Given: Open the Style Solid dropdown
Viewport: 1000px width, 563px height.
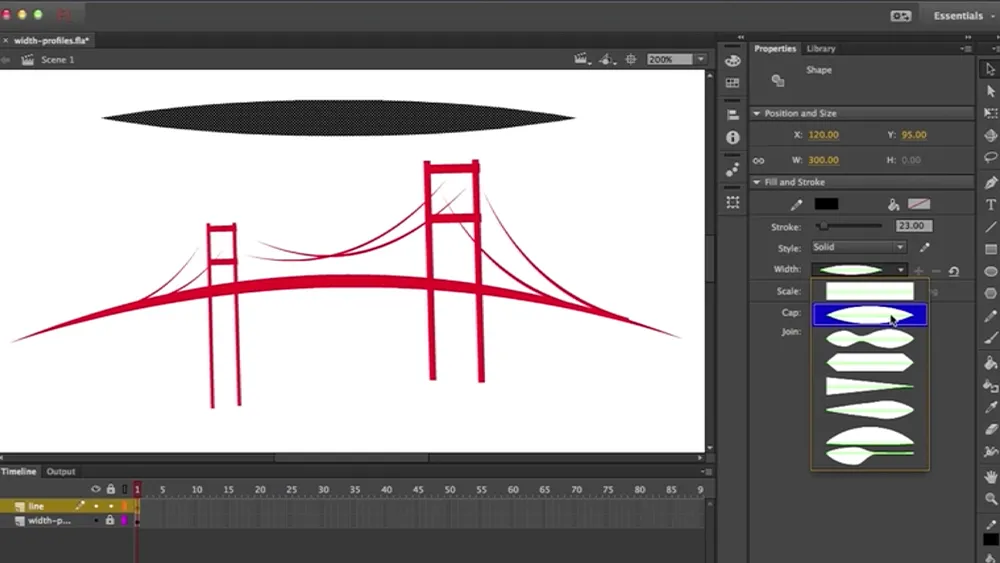Looking at the screenshot, I should tap(858, 247).
